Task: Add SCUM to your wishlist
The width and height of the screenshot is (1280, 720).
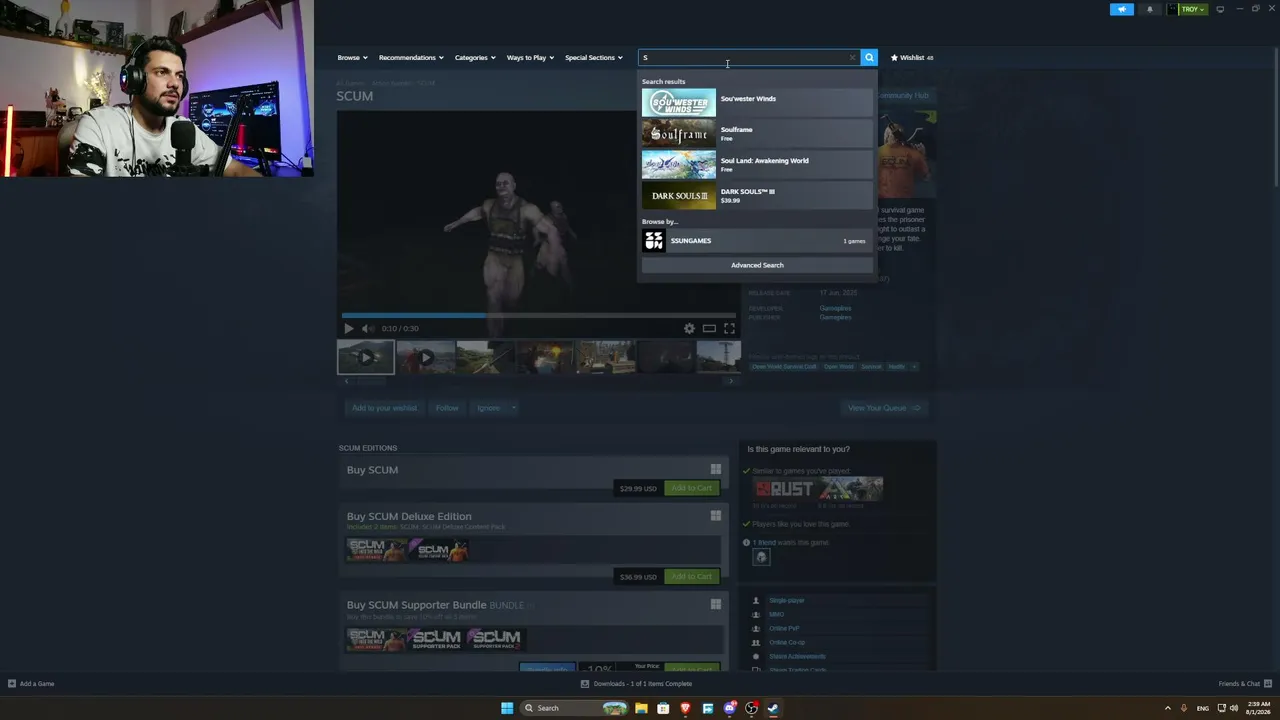Action: (x=384, y=408)
